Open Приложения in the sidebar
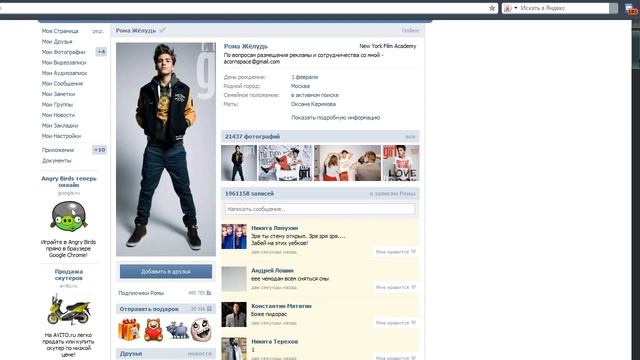This screenshot has width=640, height=360. [x=58, y=150]
